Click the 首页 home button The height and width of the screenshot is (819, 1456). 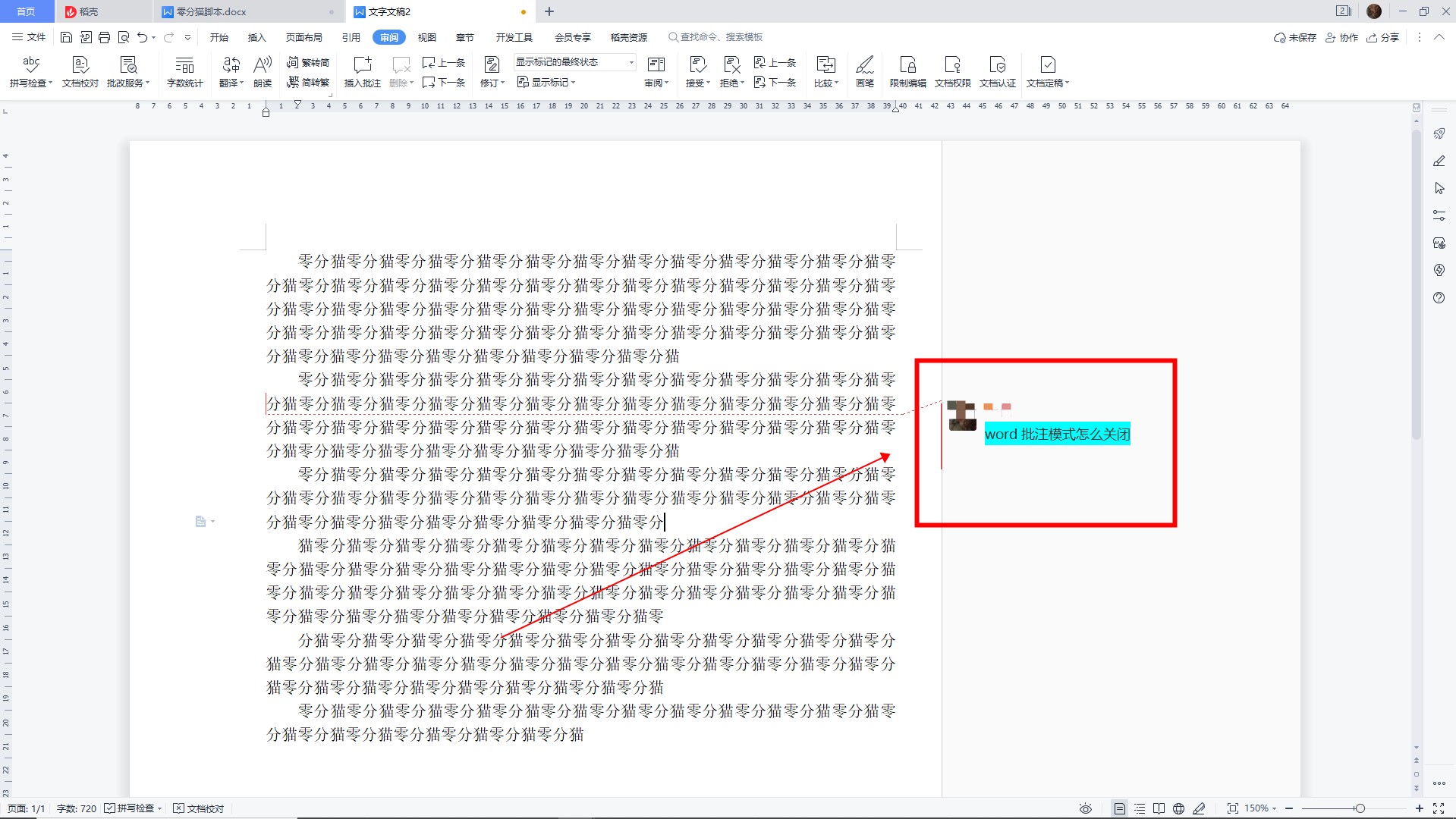point(26,11)
